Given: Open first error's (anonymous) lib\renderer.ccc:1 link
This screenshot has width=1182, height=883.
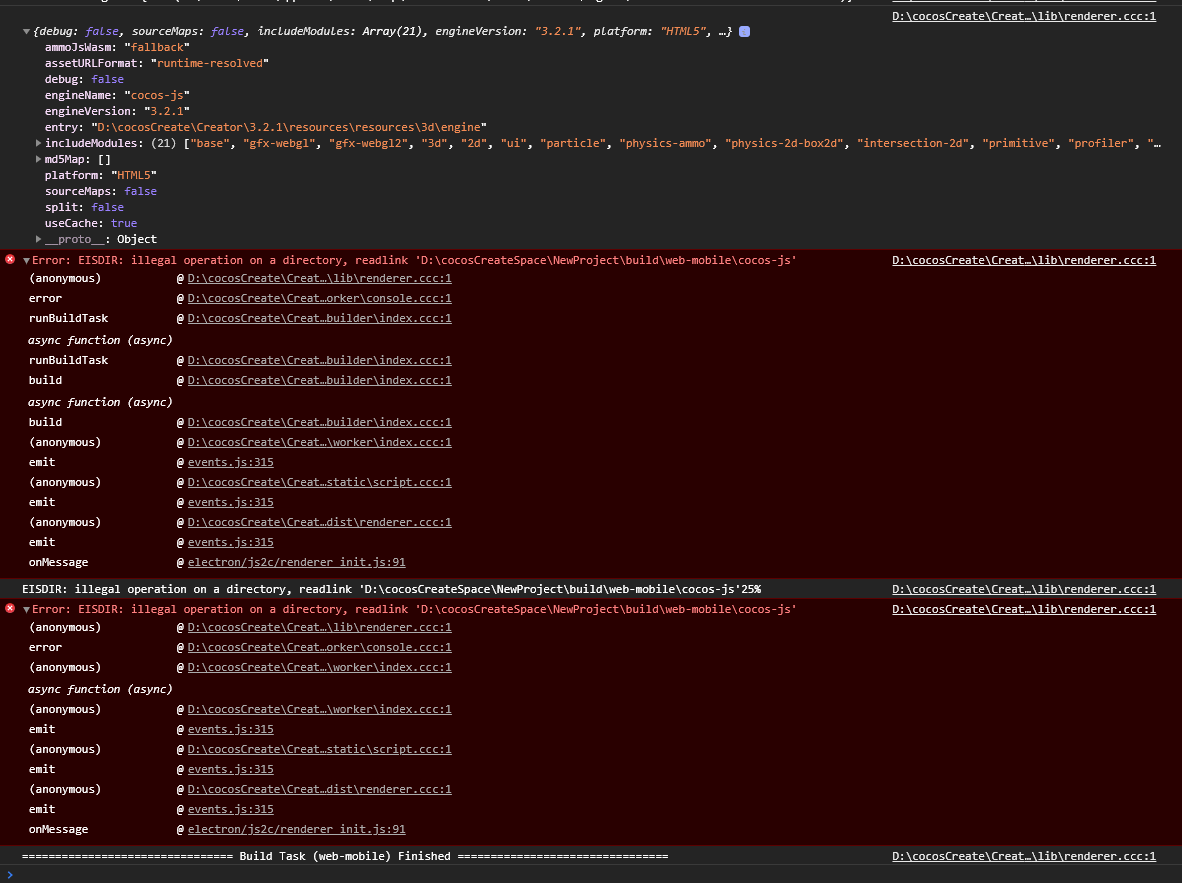Looking at the screenshot, I should [320, 278].
